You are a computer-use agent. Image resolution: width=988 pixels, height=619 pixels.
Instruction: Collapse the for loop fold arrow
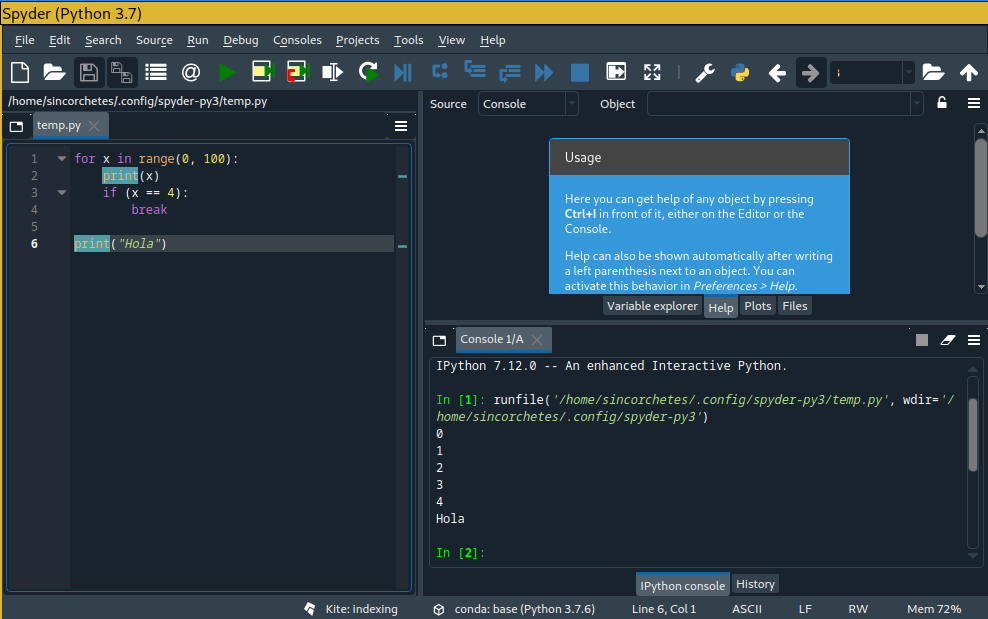pyautogui.click(x=61, y=159)
